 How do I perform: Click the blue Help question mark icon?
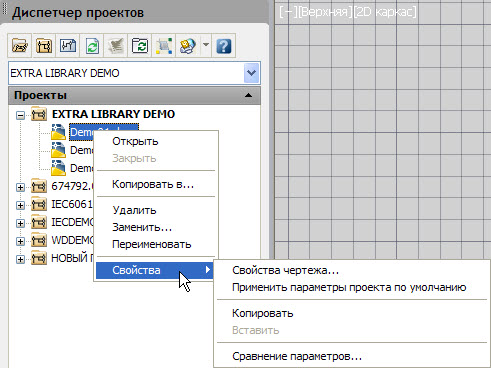pyautogui.click(x=224, y=46)
